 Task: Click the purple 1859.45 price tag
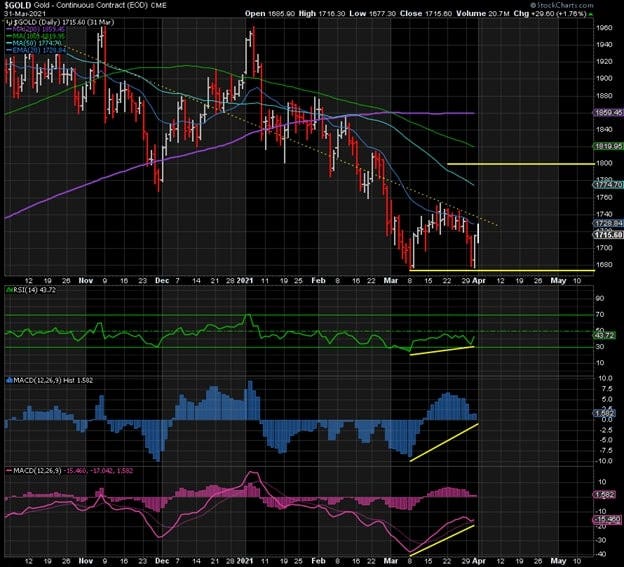coord(608,113)
